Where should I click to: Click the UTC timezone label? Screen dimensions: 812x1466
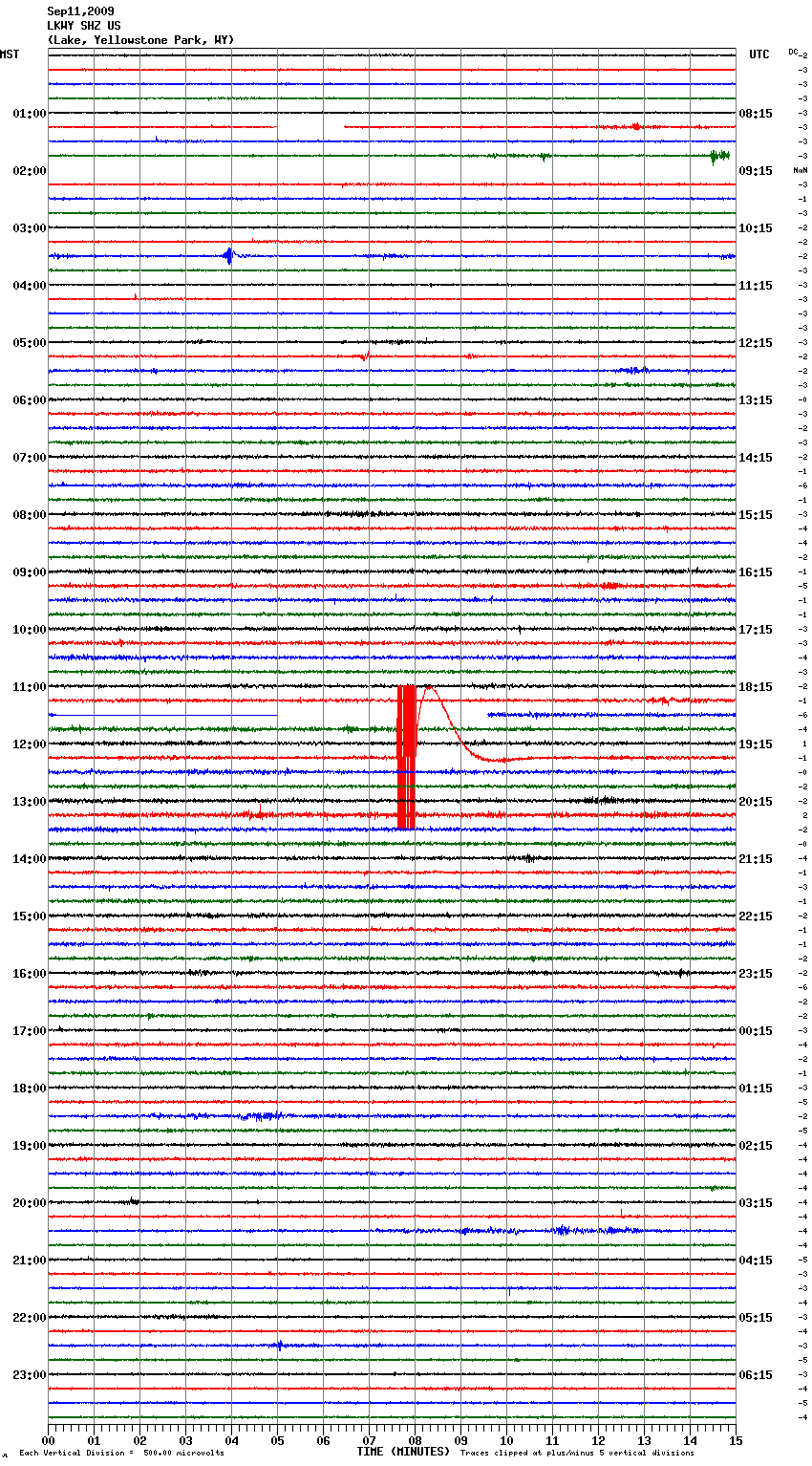pyautogui.click(x=759, y=54)
